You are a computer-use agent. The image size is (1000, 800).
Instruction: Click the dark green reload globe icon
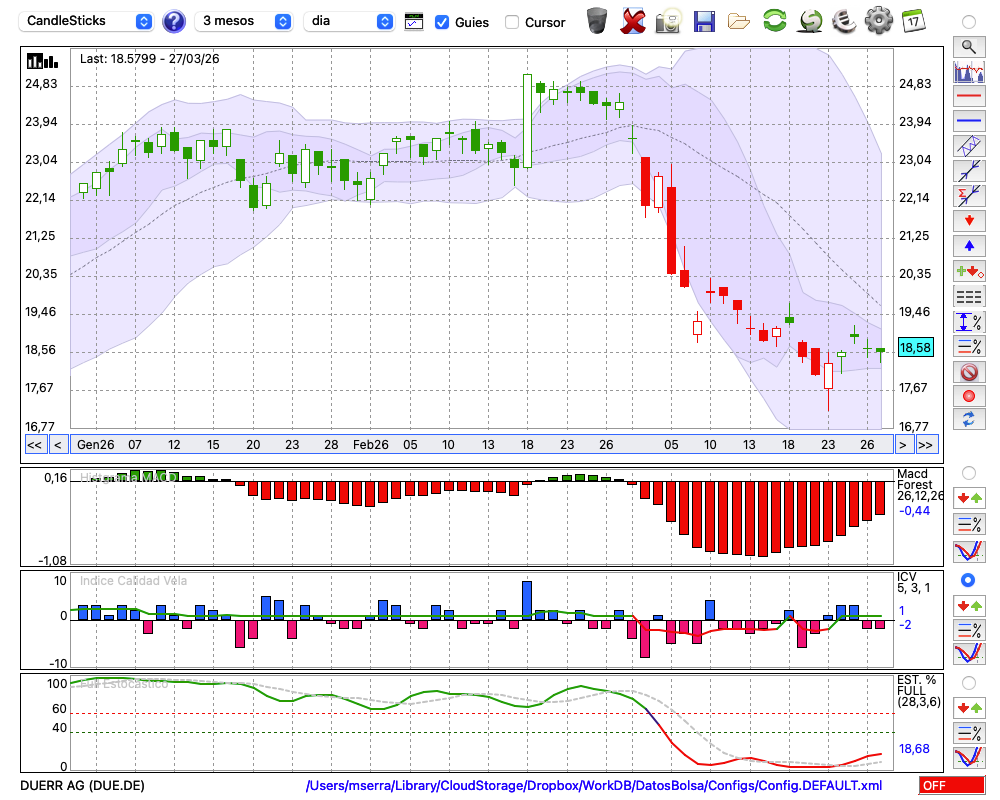(x=810, y=21)
